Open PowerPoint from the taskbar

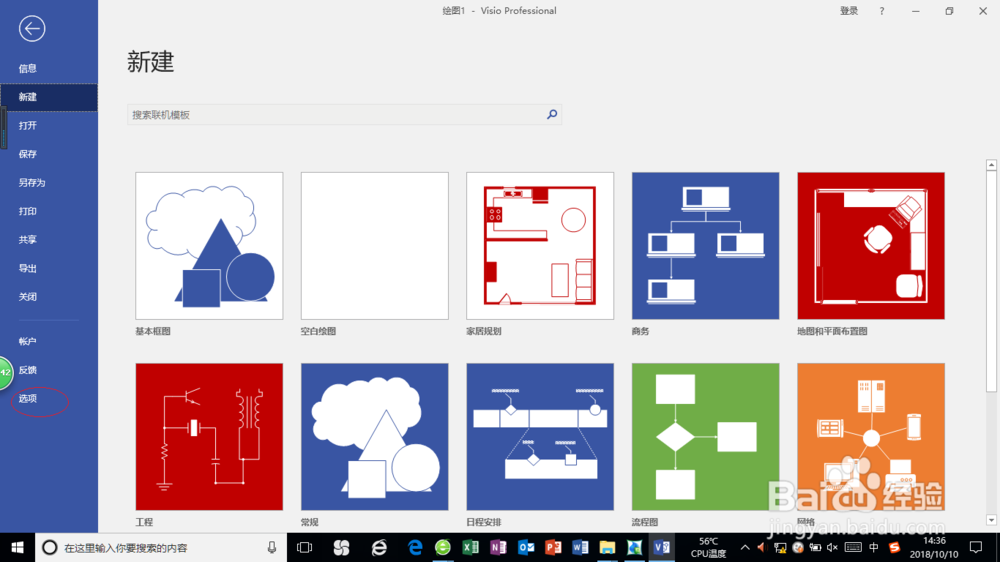point(553,547)
